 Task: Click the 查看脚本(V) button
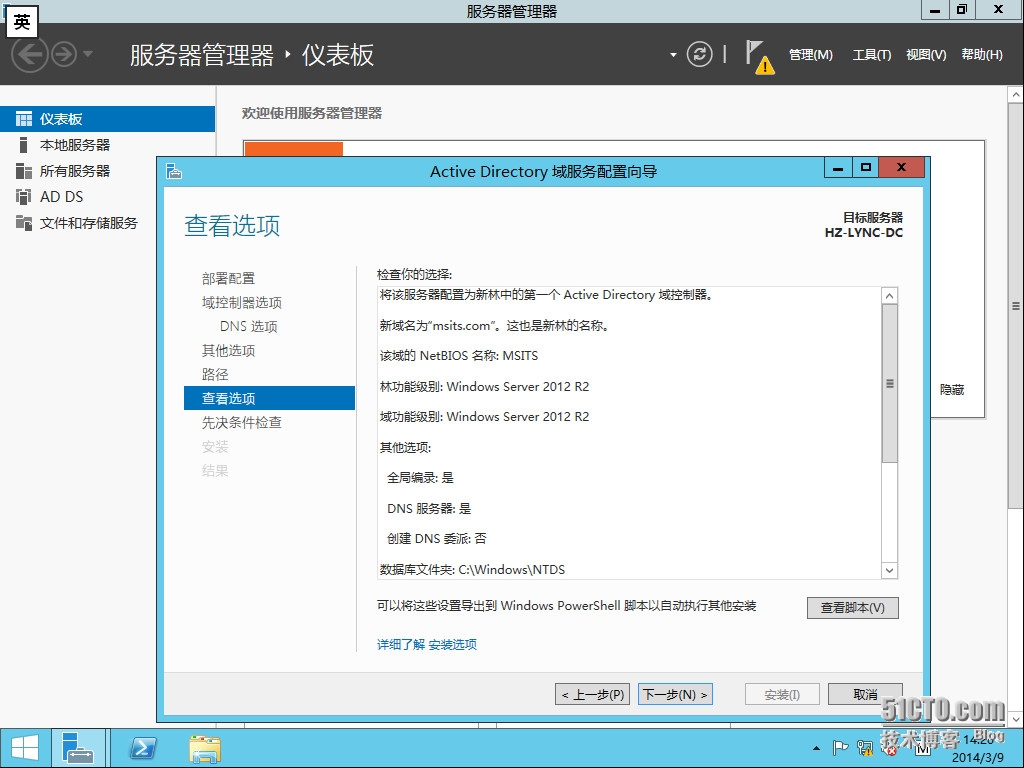point(853,608)
